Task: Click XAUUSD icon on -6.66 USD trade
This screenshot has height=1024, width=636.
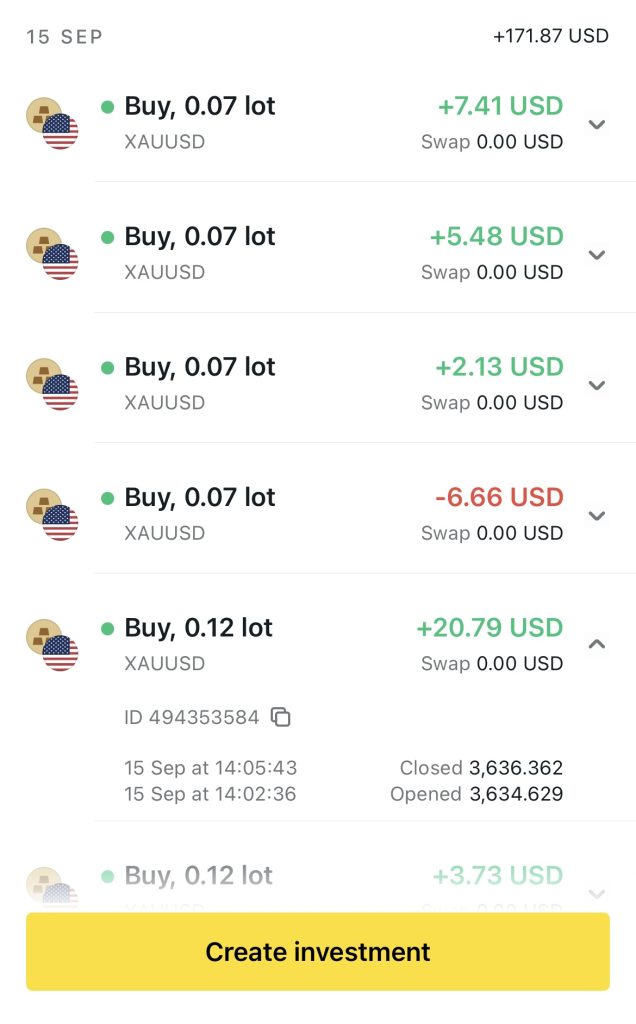Action: [x=52, y=515]
